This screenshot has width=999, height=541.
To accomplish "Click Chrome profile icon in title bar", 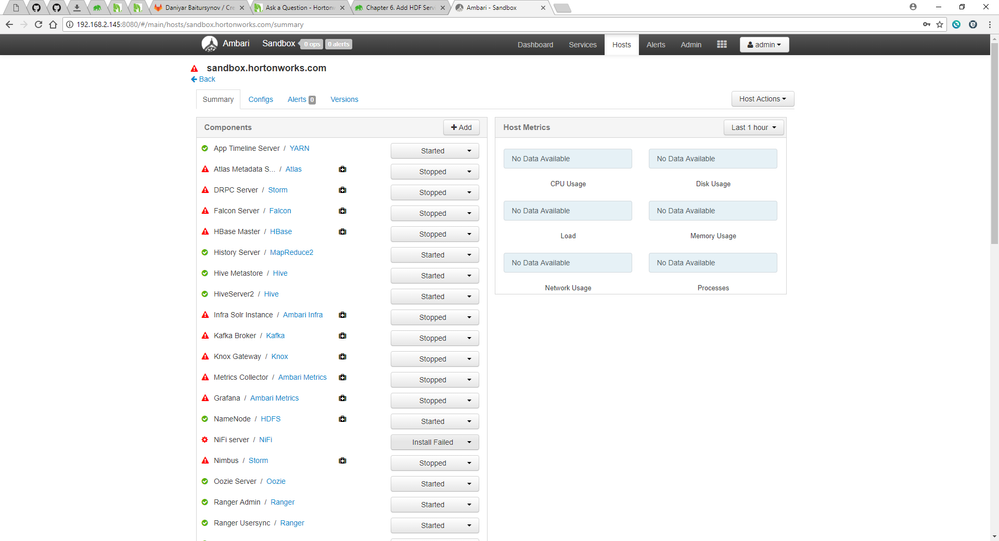I will point(913,7).
